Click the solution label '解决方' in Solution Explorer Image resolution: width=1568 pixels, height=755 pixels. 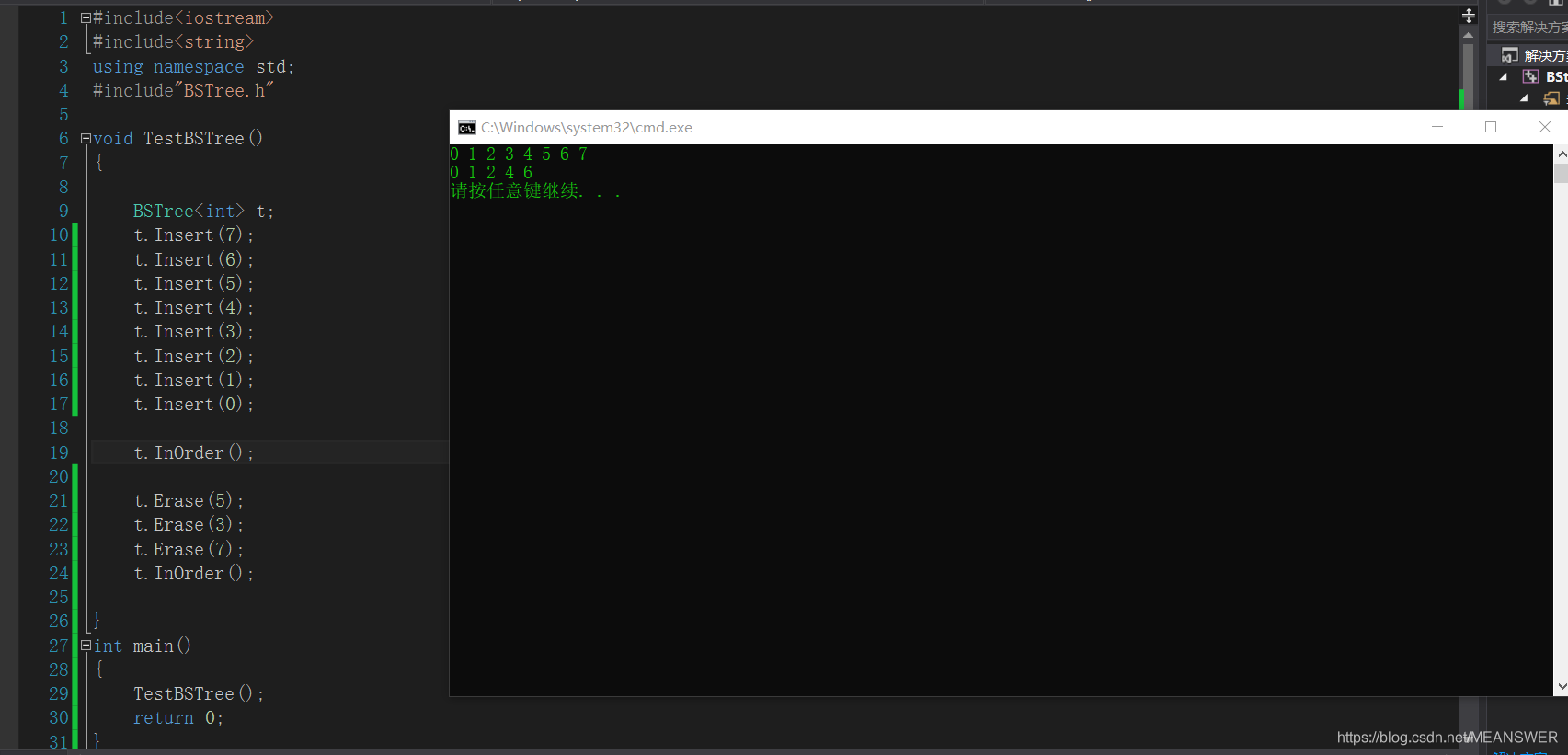tap(1545, 56)
